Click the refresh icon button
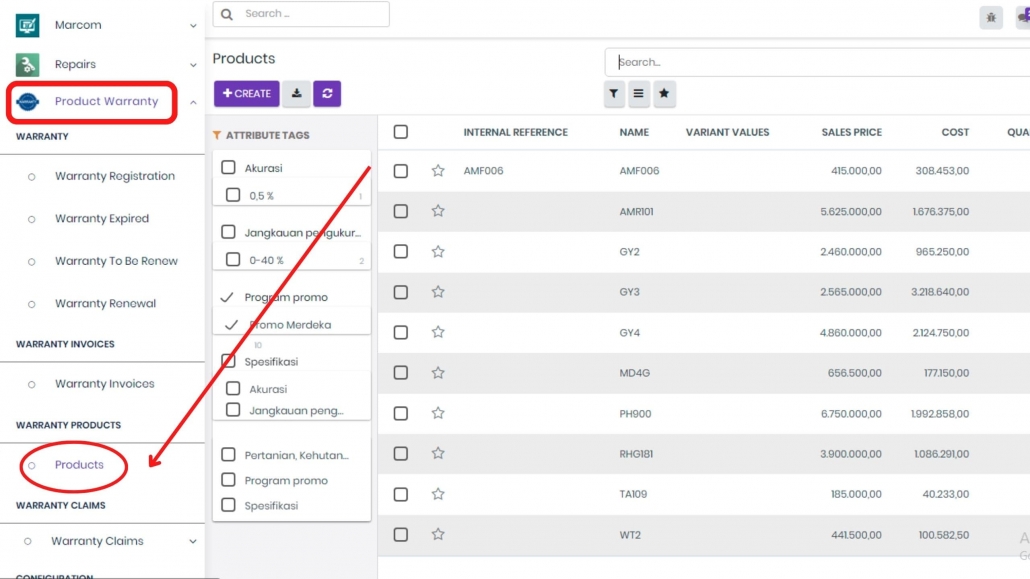 327,93
